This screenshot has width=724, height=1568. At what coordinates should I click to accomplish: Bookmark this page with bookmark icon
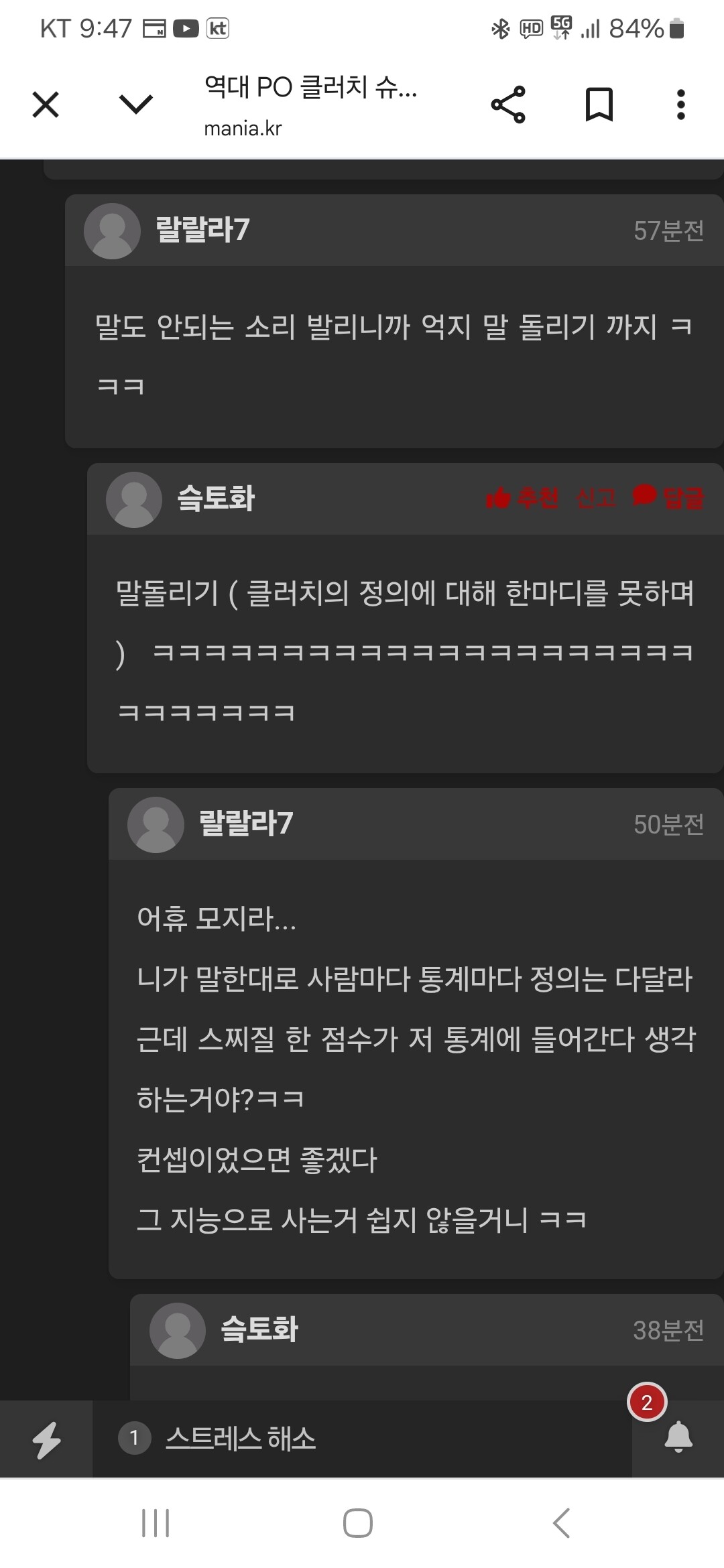[x=599, y=105]
